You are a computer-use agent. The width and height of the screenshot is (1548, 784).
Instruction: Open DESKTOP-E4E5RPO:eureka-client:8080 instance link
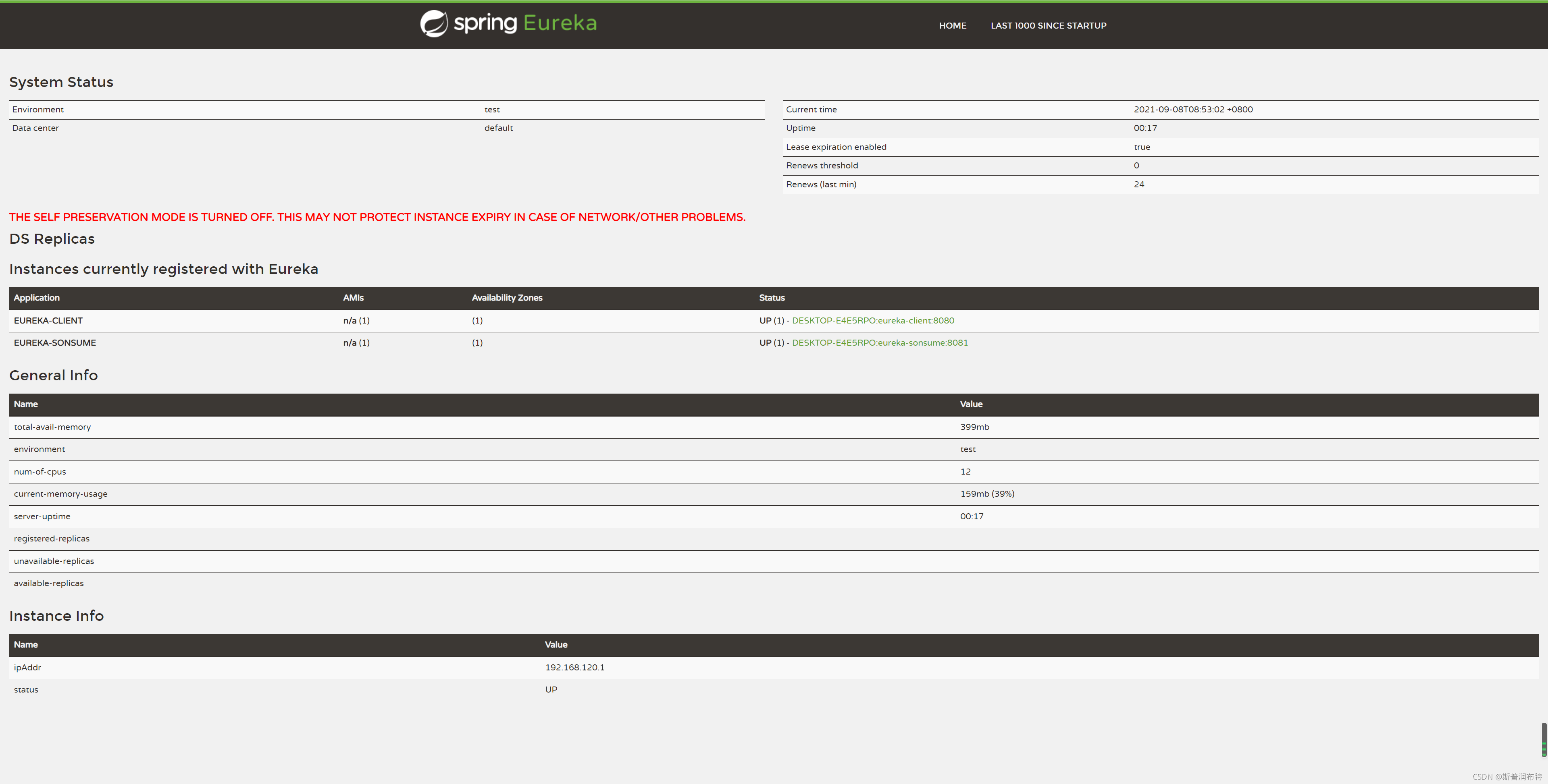(x=872, y=320)
